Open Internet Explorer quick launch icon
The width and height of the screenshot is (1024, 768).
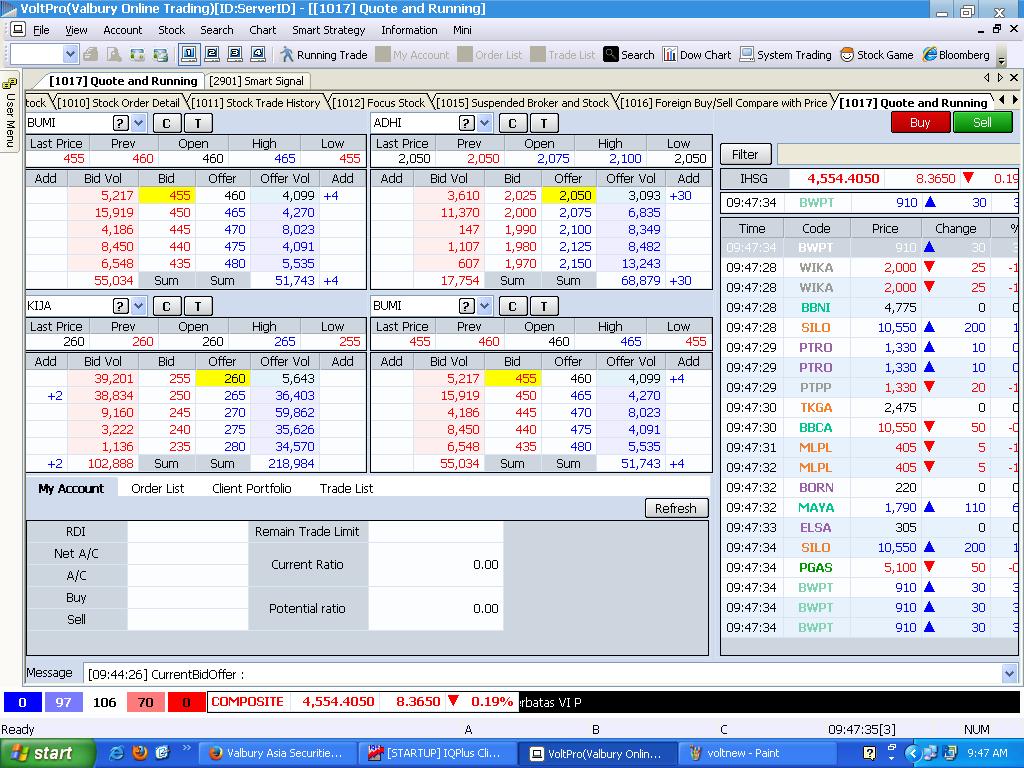pyautogui.click(x=116, y=753)
